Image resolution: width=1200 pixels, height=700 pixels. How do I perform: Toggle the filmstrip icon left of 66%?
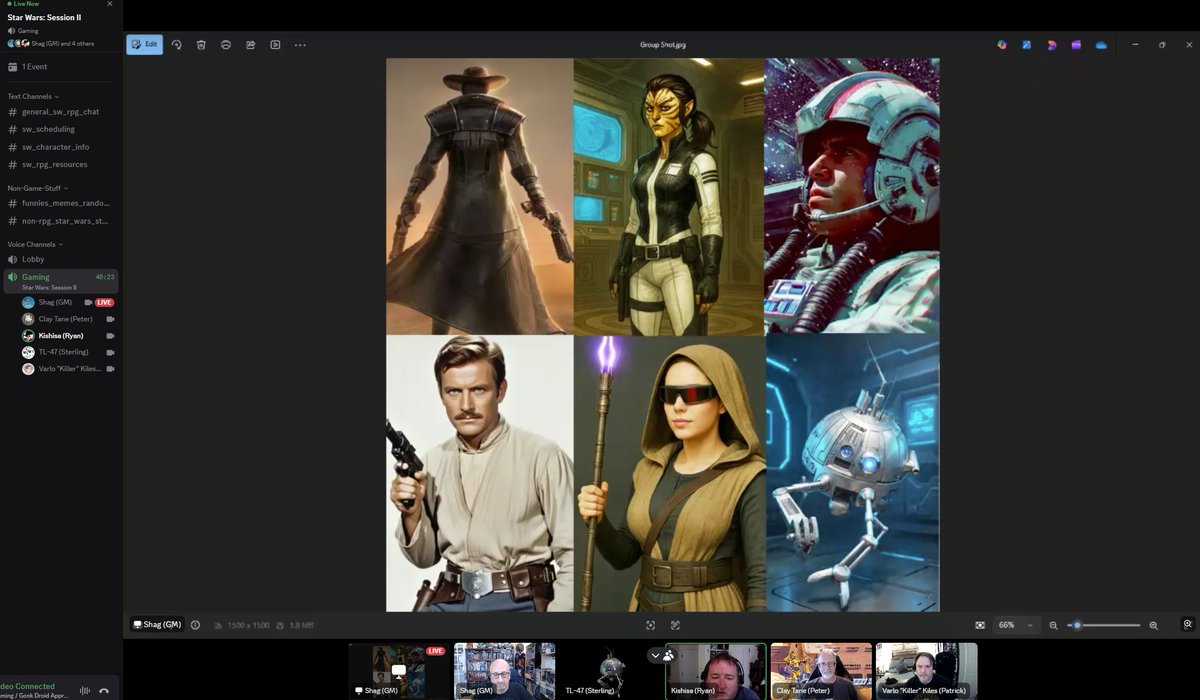(x=980, y=625)
